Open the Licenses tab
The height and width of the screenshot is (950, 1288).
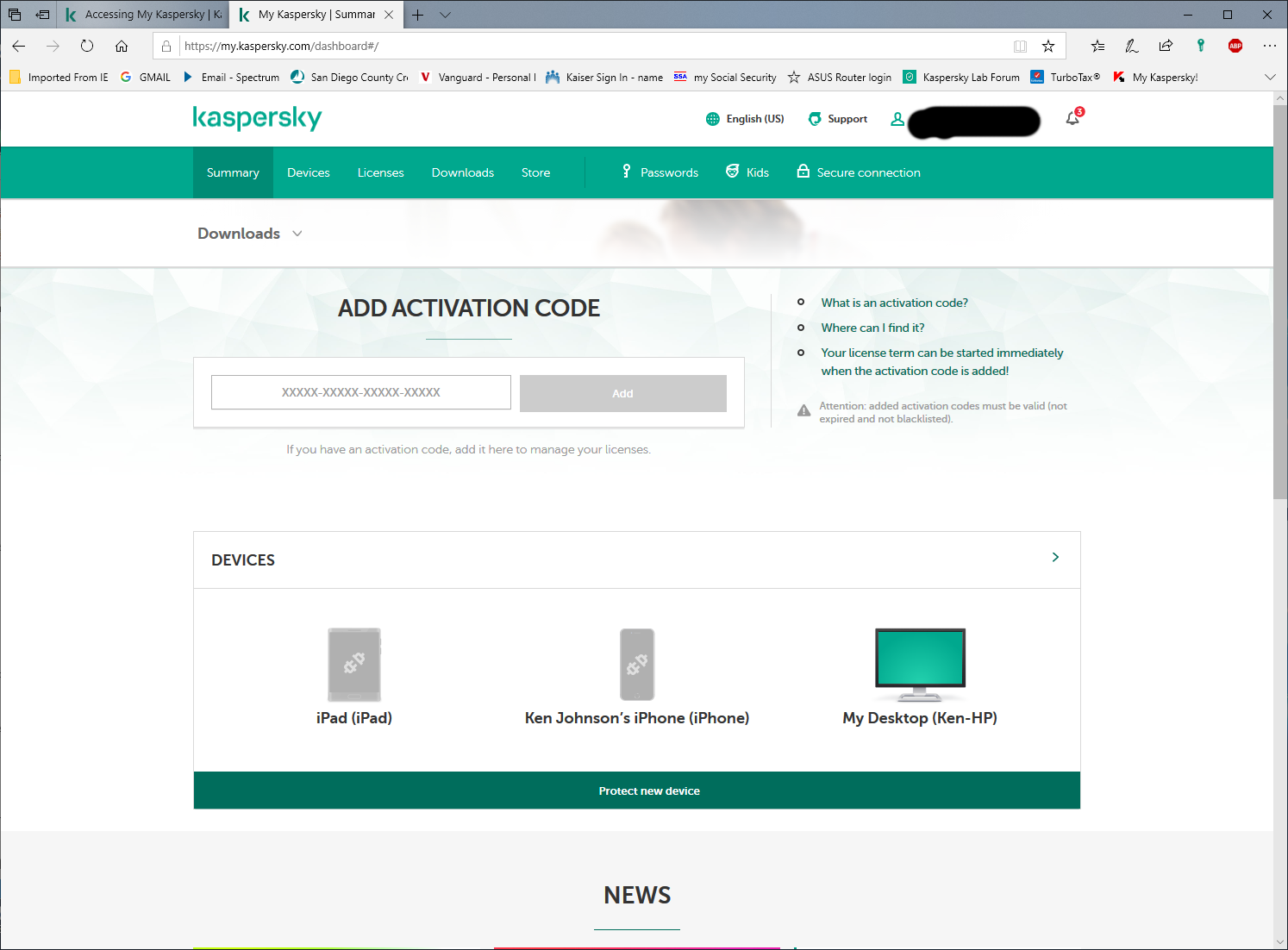point(381,172)
